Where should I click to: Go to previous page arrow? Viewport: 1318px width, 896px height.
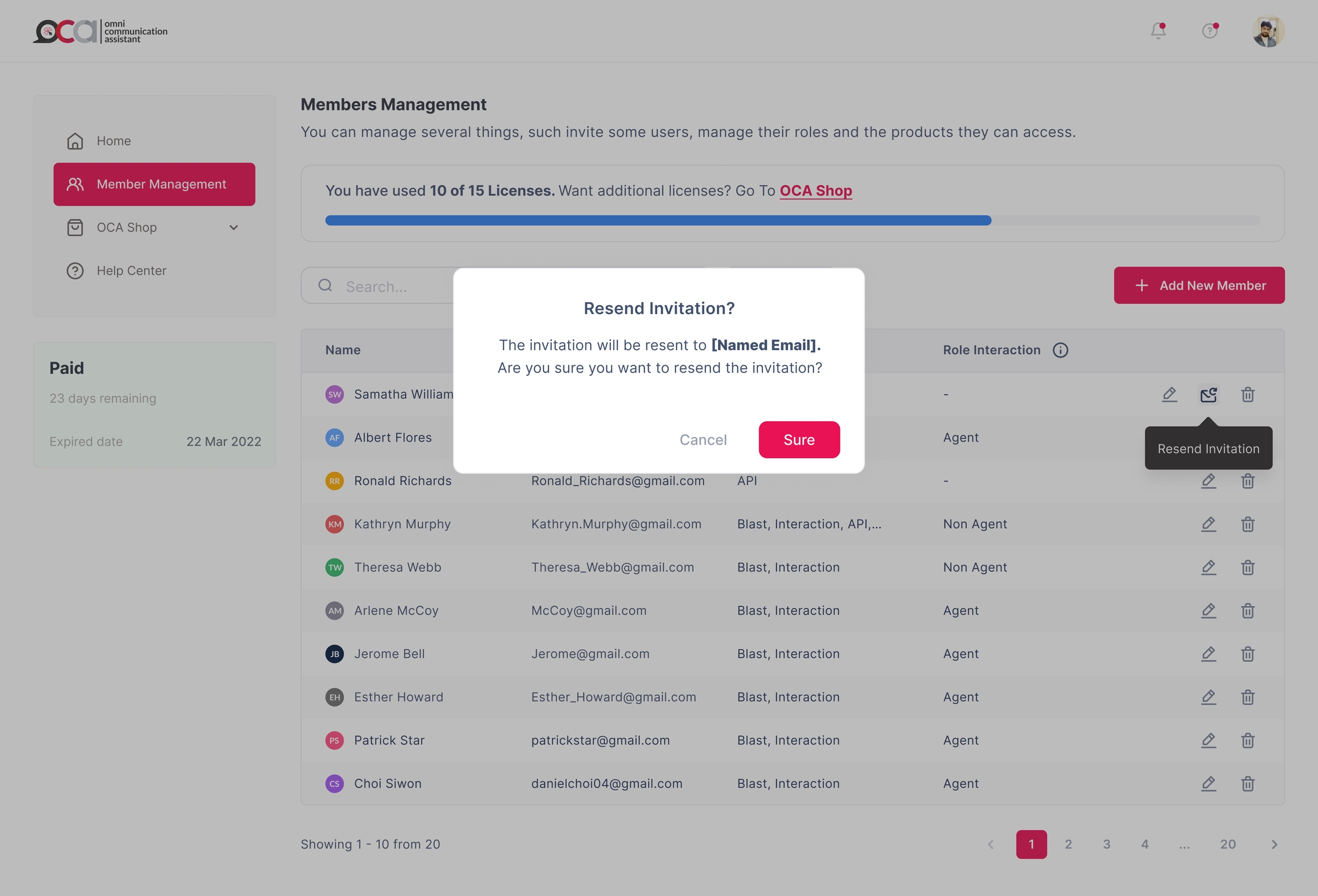click(x=991, y=845)
